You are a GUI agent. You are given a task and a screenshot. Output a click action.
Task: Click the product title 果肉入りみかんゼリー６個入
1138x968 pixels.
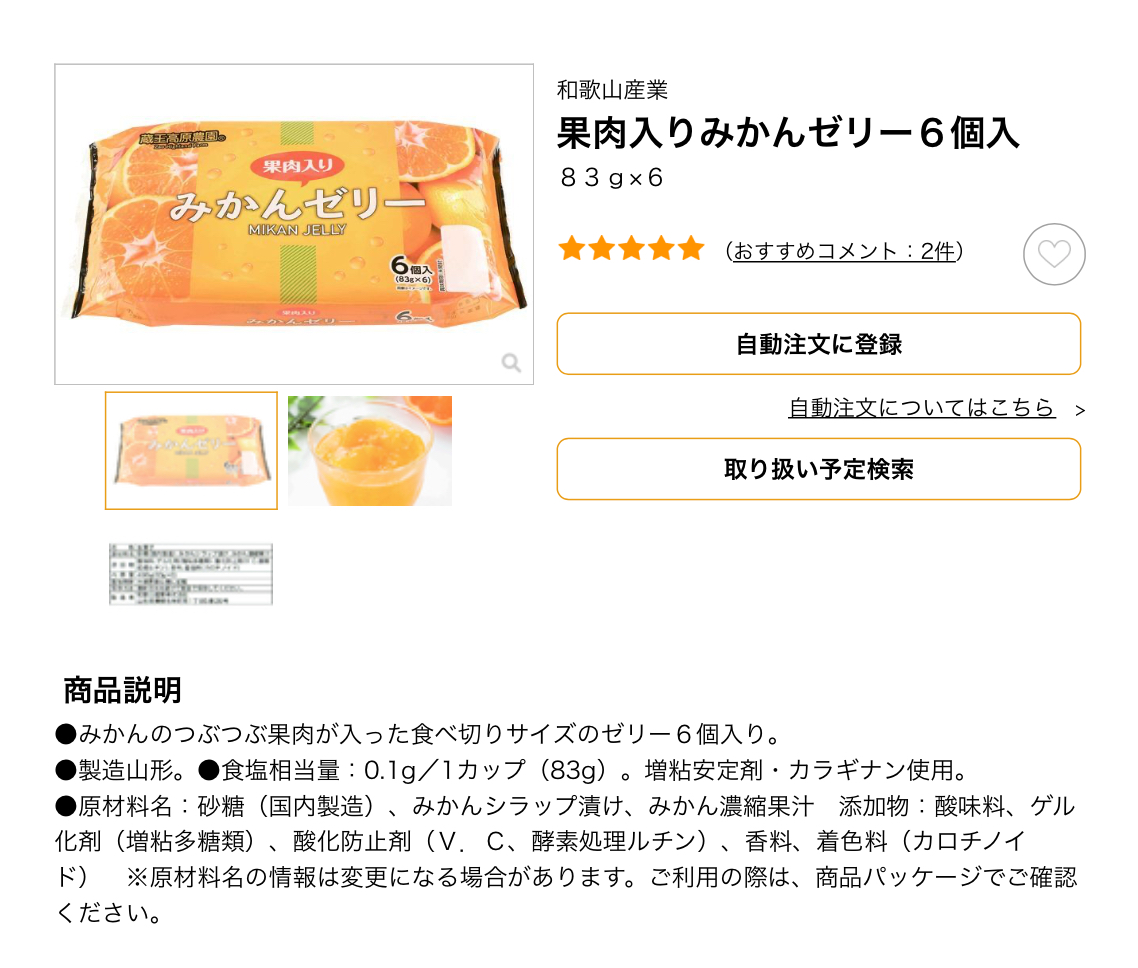[x=788, y=133]
